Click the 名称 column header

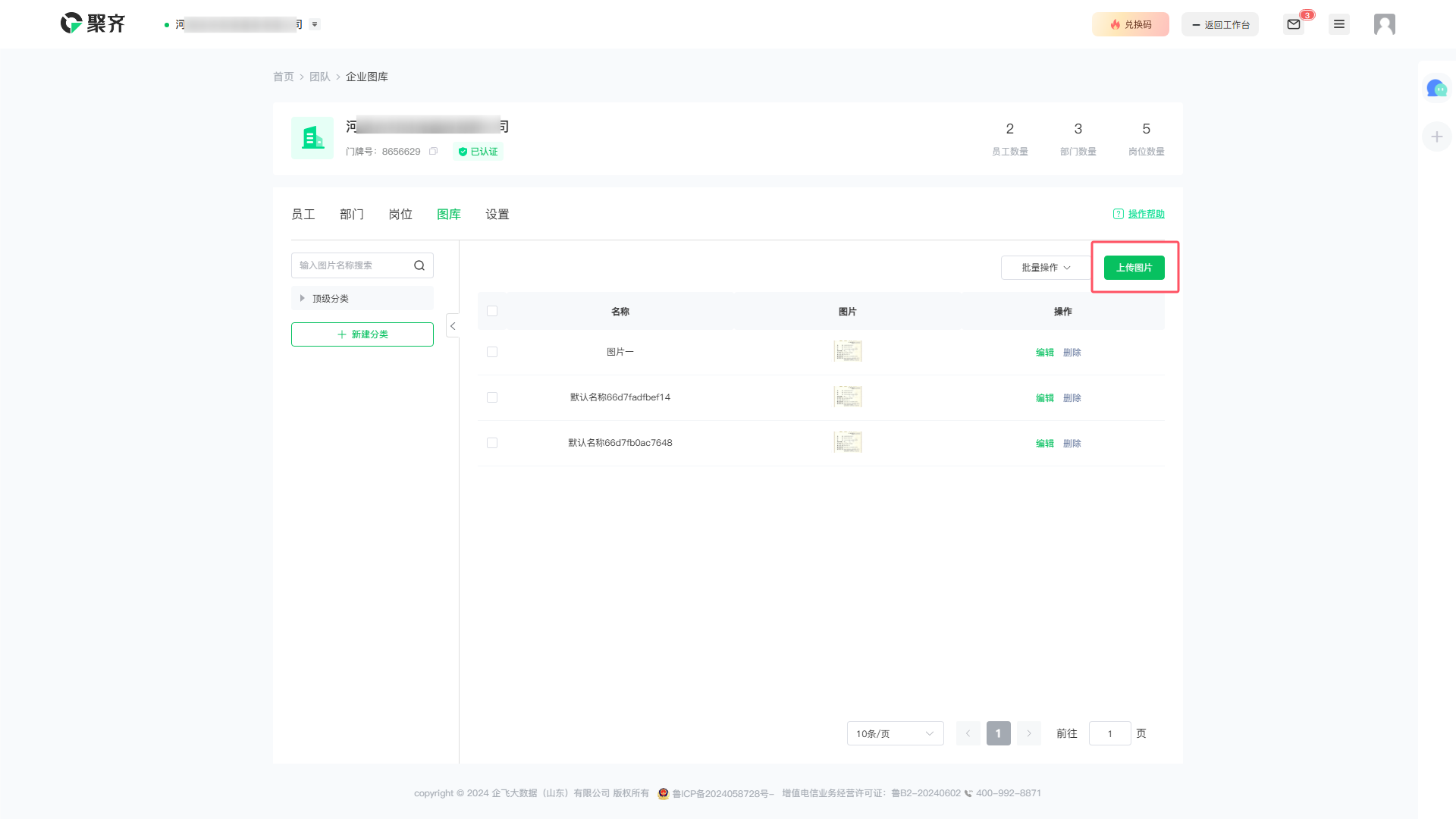point(620,312)
